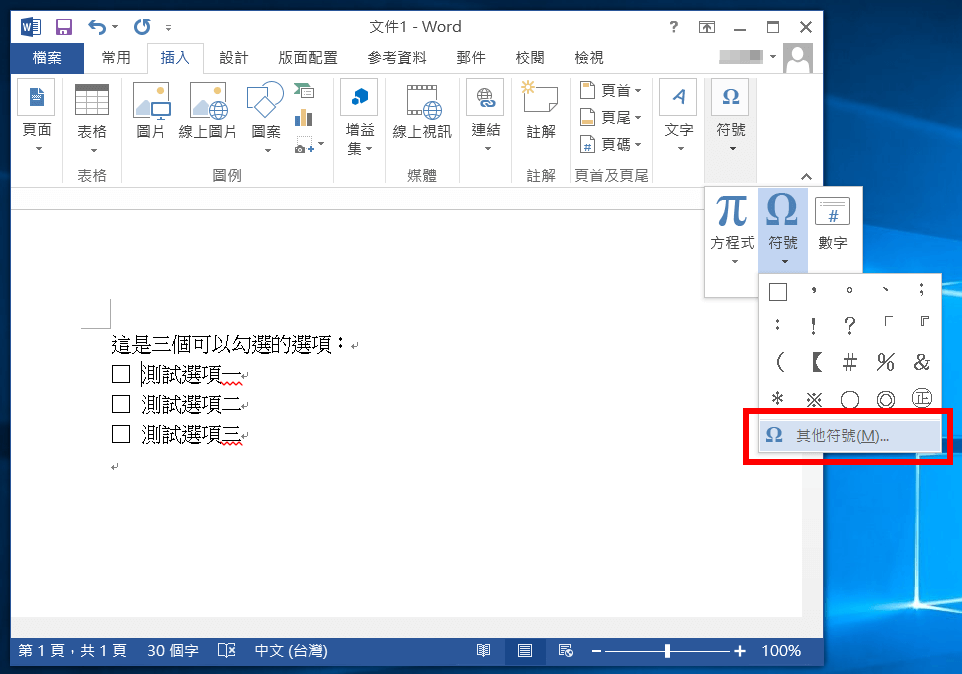Switch to the 常用 ribbon tab

click(115, 57)
